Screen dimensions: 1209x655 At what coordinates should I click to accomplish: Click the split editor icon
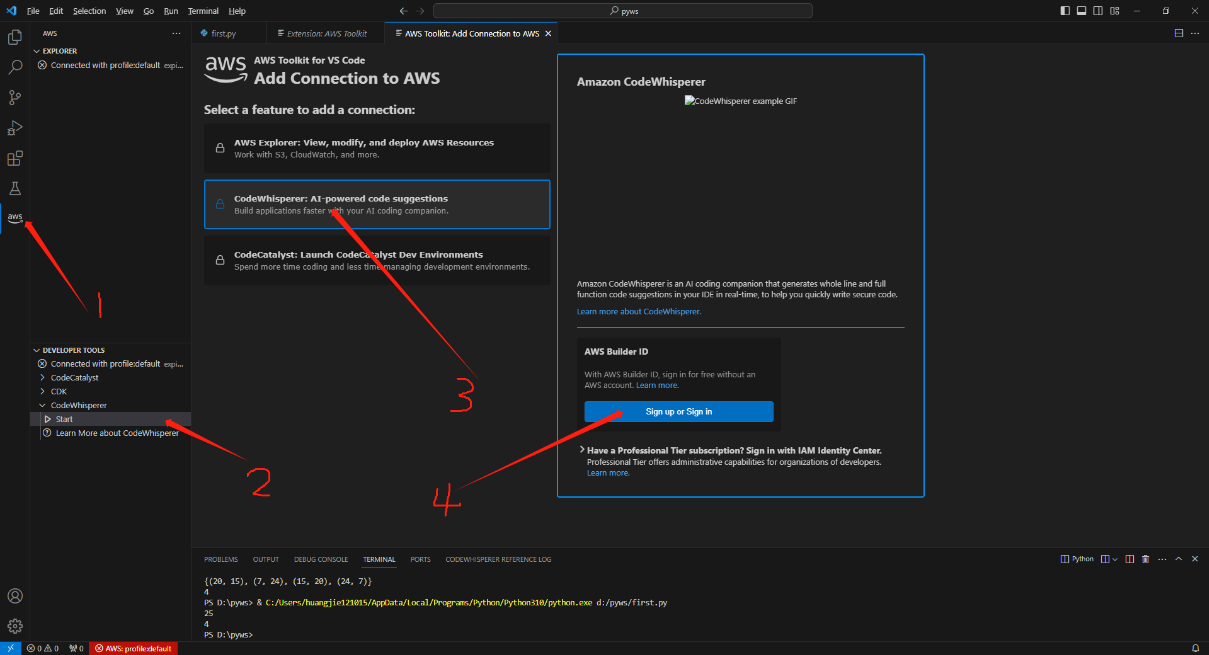(1178, 33)
